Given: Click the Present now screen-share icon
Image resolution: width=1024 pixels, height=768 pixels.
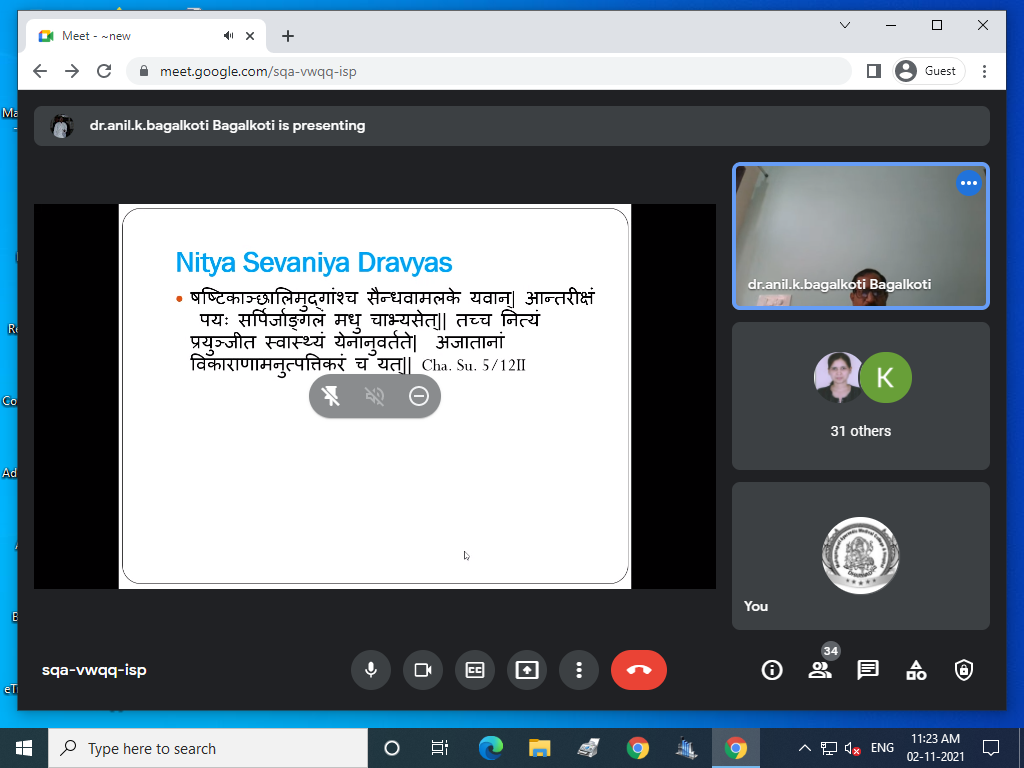Looking at the screenshot, I should click(x=527, y=670).
